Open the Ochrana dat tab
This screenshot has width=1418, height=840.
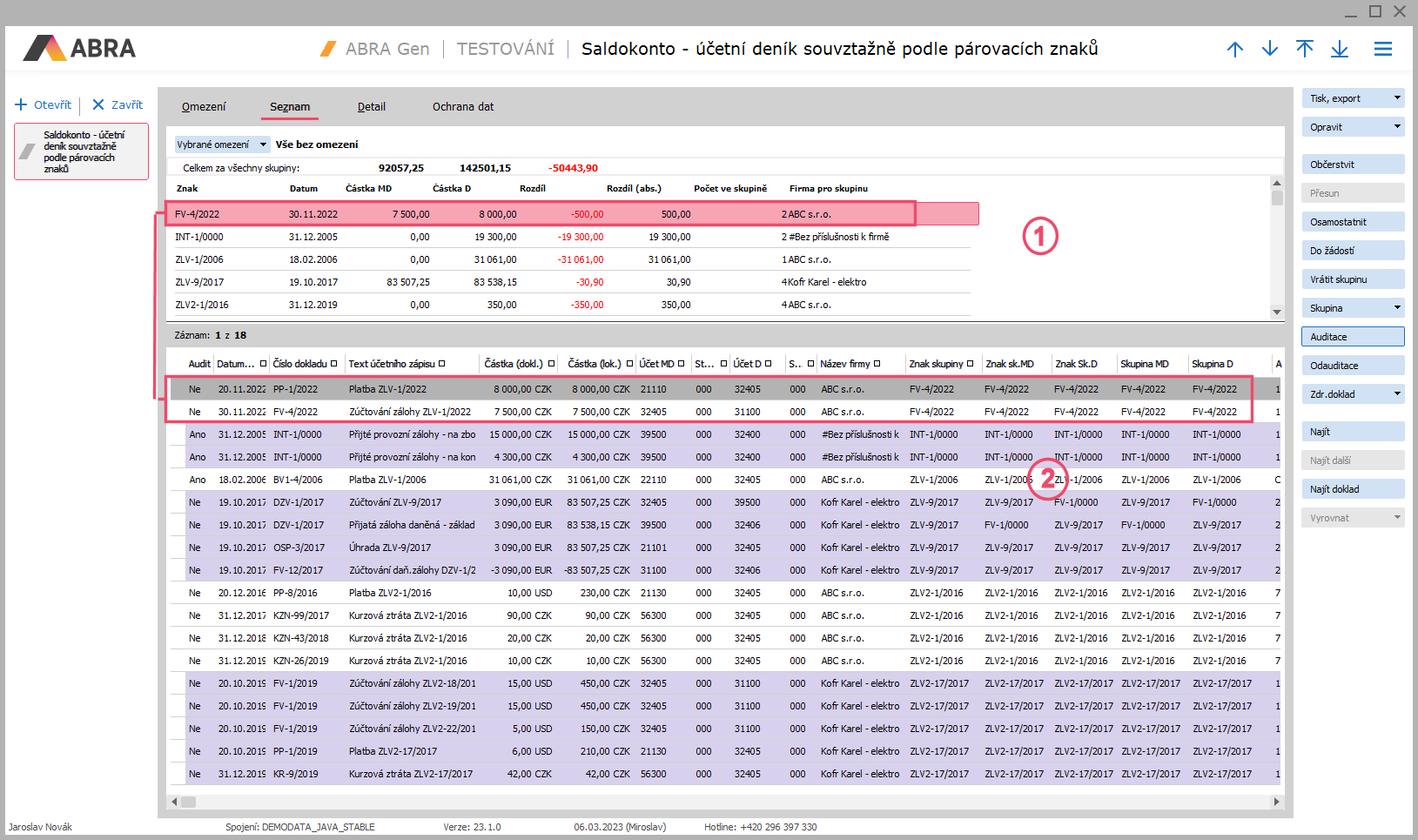[462, 107]
